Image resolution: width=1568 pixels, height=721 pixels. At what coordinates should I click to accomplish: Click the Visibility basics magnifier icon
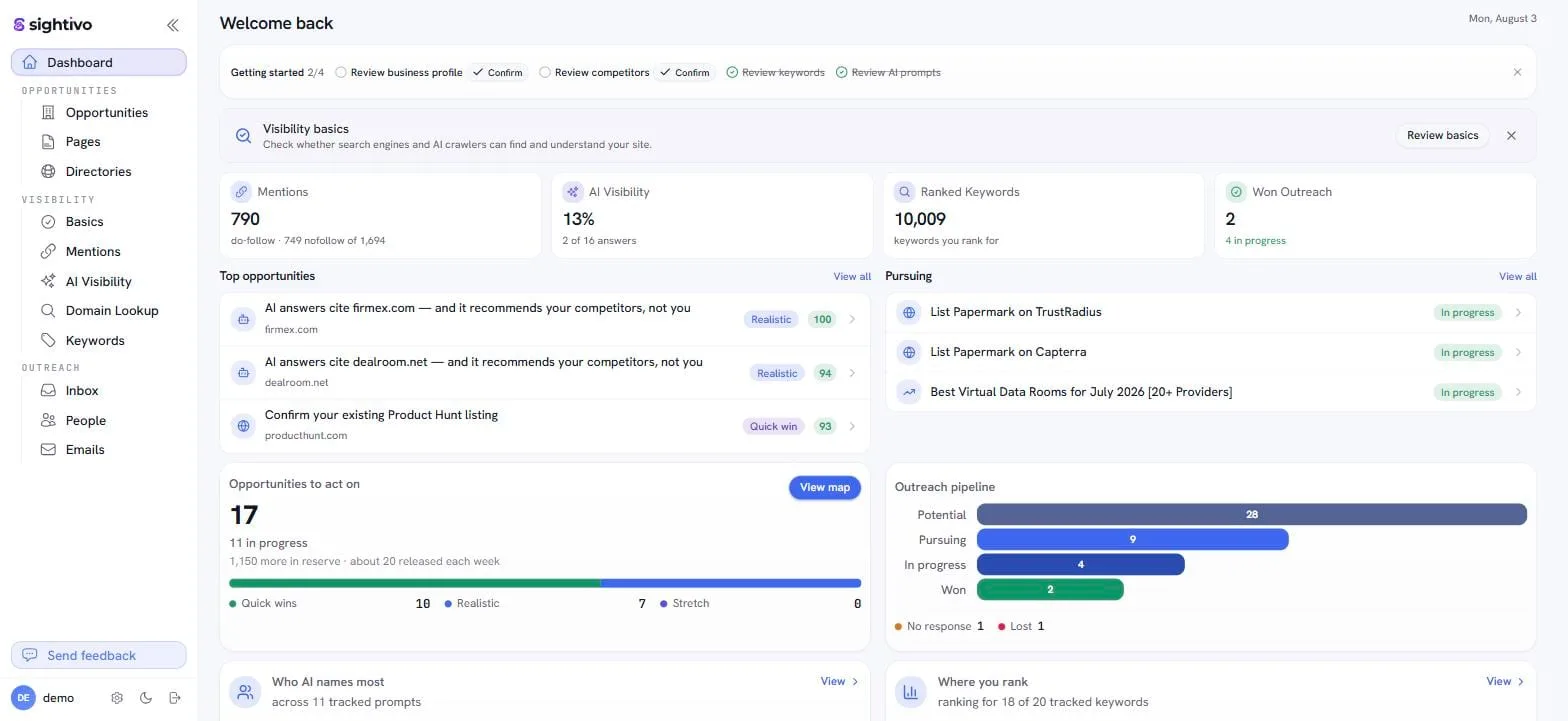tap(243, 136)
